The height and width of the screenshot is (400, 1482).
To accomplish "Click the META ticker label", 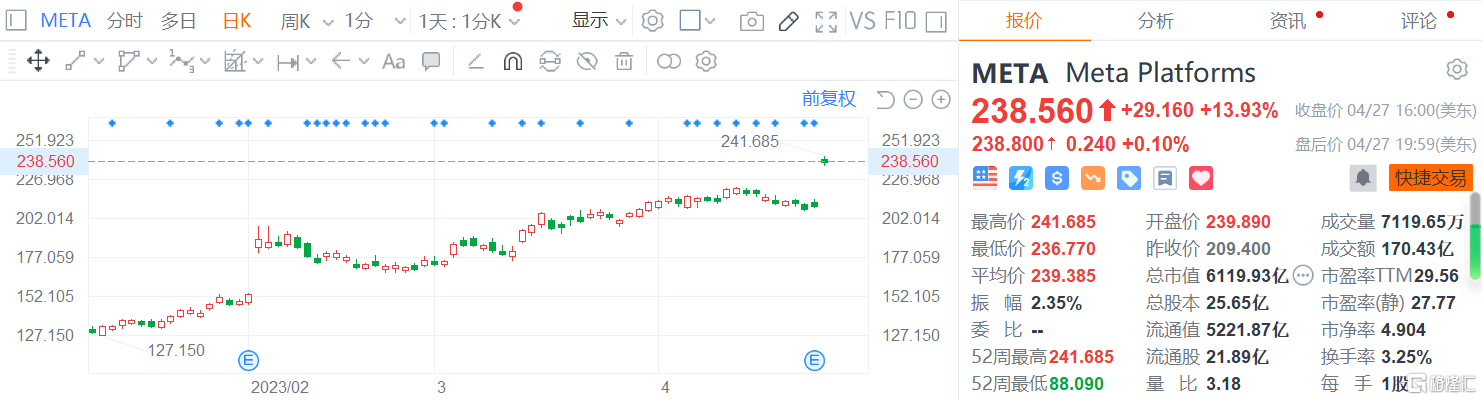I will pyautogui.click(x=66, y=21).
